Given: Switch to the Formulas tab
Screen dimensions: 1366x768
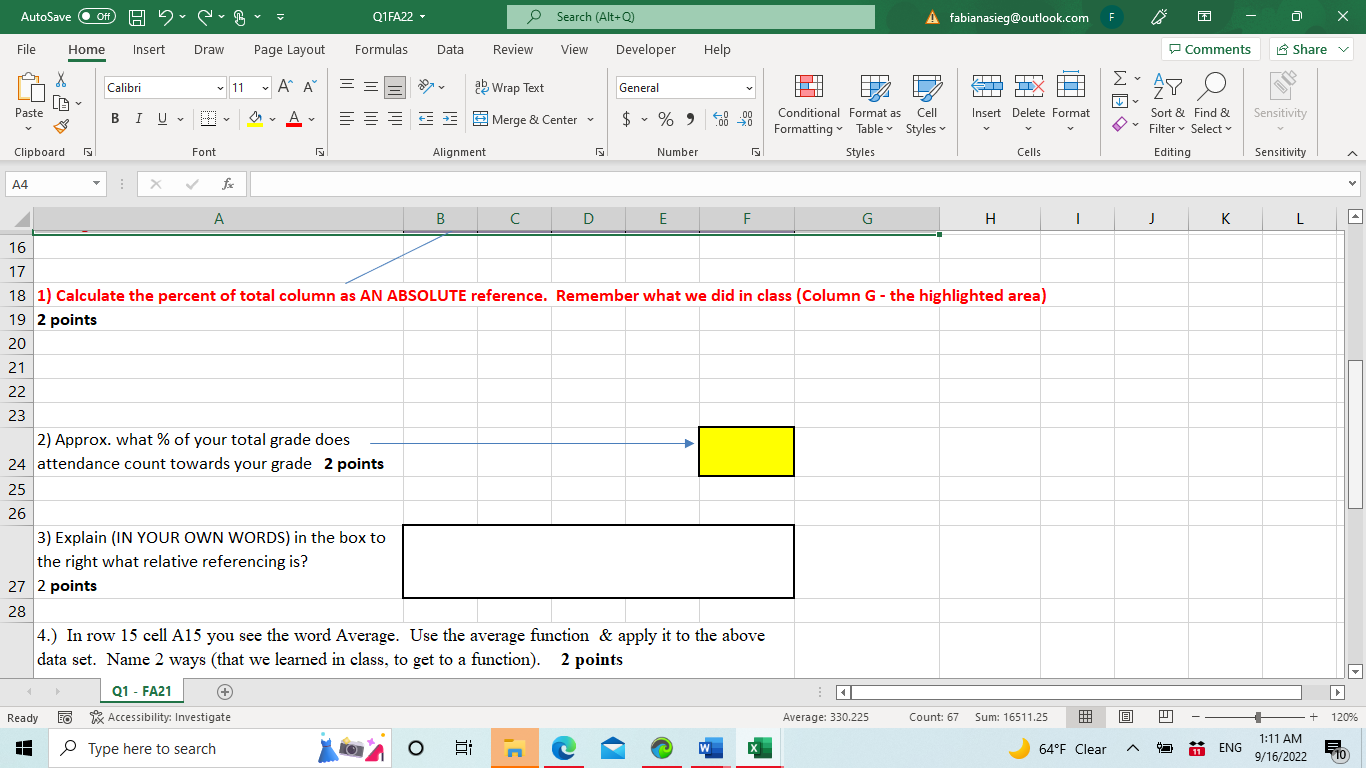Looking at the screenshot, I should click(381, 49).
